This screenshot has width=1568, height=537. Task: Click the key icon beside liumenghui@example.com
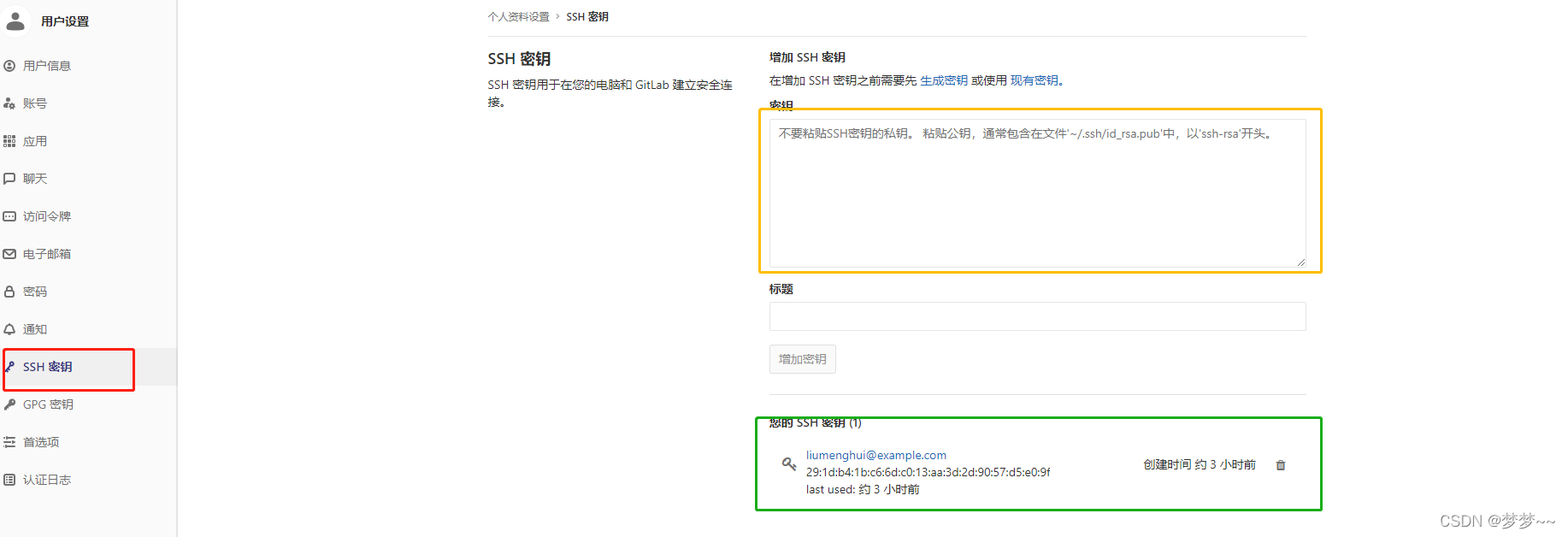tap(789, 463)
